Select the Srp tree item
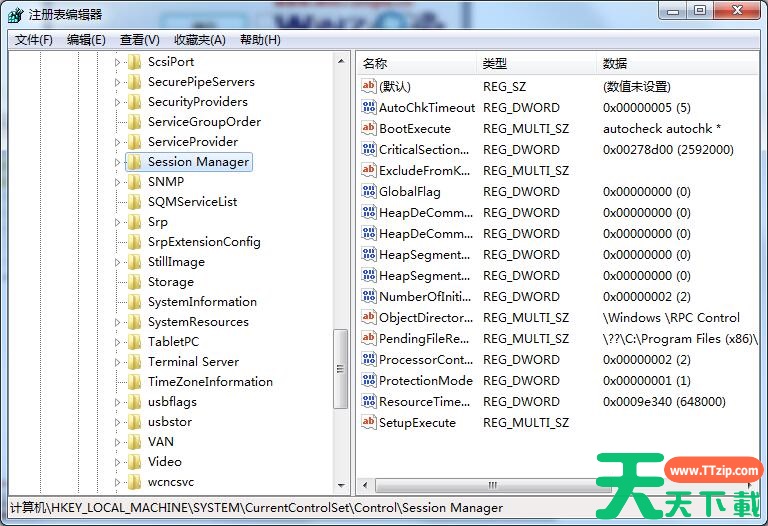Image resolution: width=768 pixels, height=526 pixels. (158, 222)
